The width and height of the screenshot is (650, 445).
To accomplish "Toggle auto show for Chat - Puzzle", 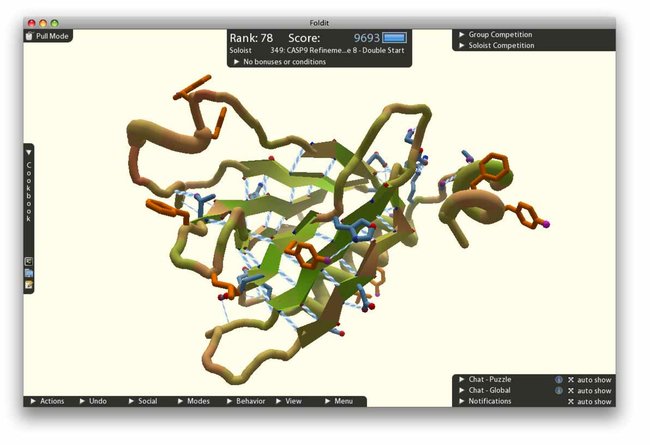I will pos(571,380).
